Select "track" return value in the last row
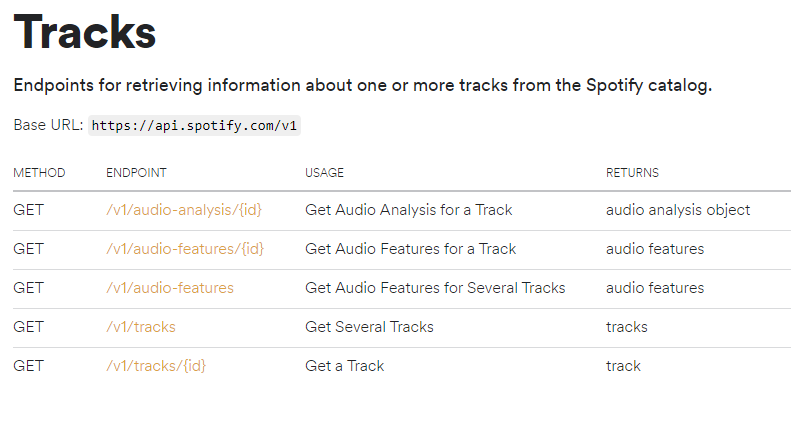799x432 pixels. 623,366
